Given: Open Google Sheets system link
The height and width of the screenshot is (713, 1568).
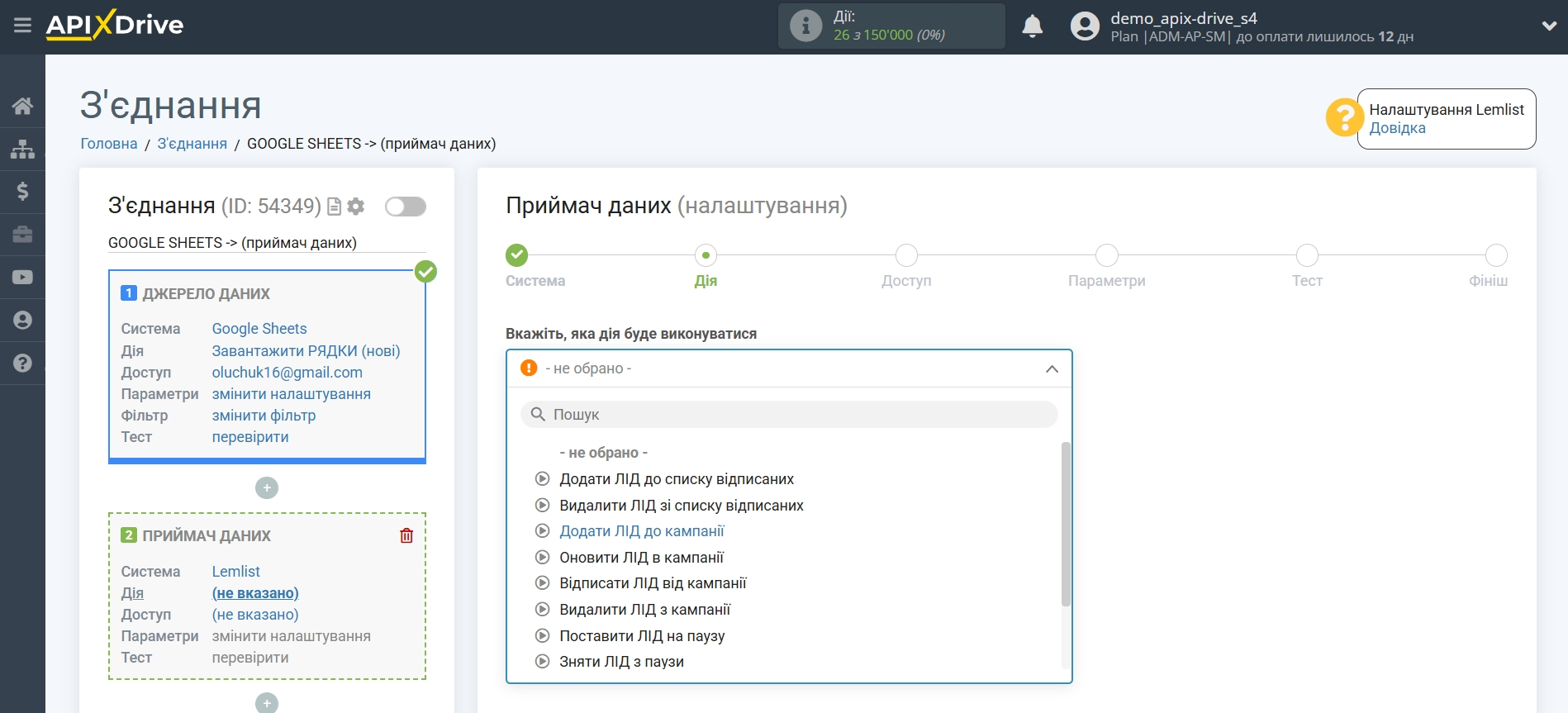Looking at the screenshot, I should click(x=259, y=329).
